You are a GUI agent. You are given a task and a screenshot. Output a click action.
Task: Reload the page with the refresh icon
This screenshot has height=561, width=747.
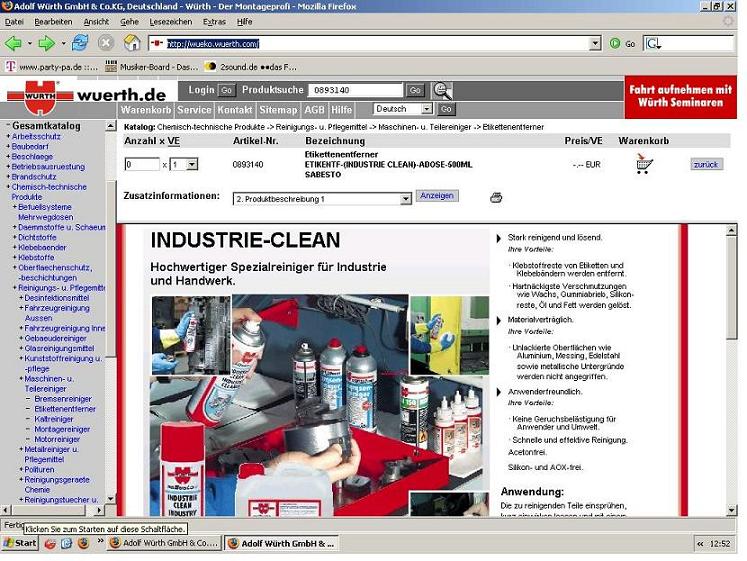(x=80, y=43)
